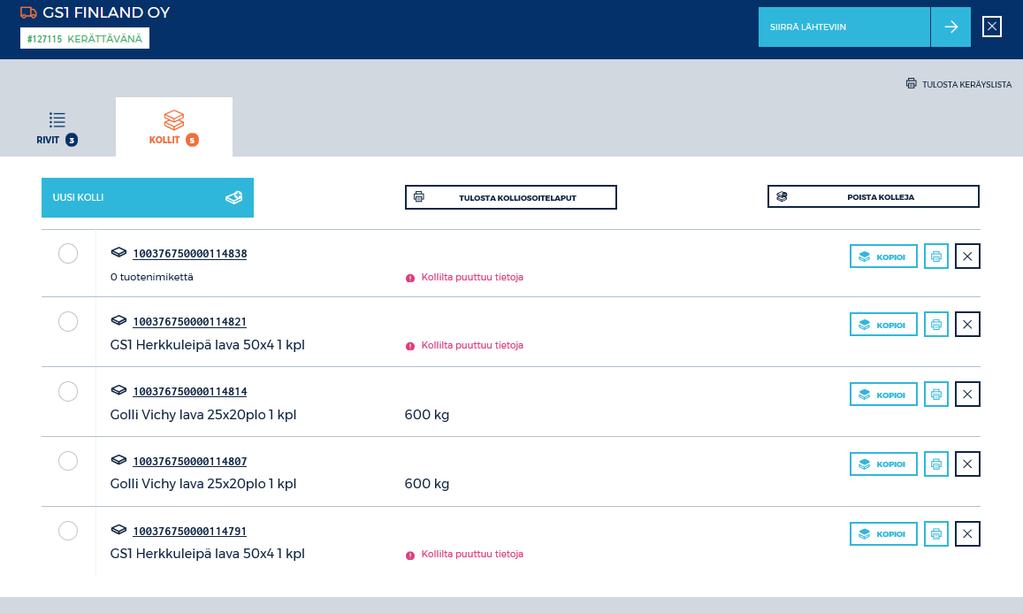This screenshot has width=1023, height=613.
Task: Click the GS1 FINLAND OY header title
Action: tap(106, 12)
